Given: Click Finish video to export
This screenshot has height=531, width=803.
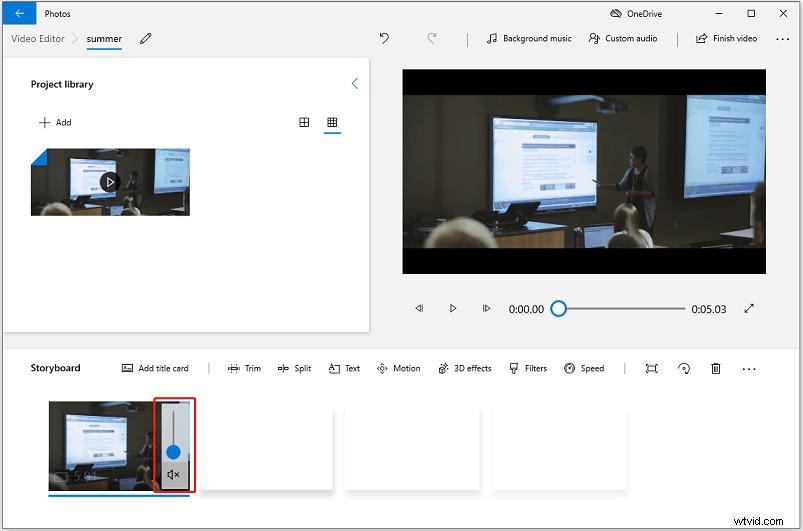Looking at the screenshot, I should tap(726, 38).
